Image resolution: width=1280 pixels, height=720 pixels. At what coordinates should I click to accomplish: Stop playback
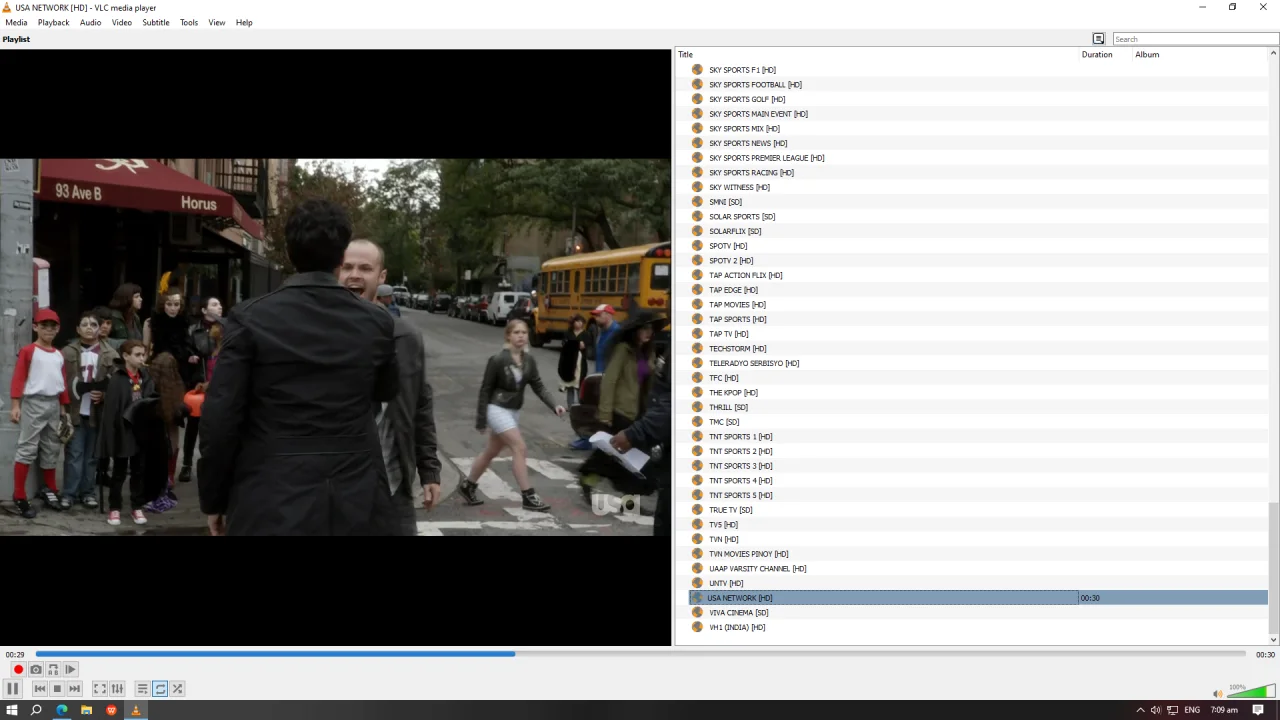point(57,688)
